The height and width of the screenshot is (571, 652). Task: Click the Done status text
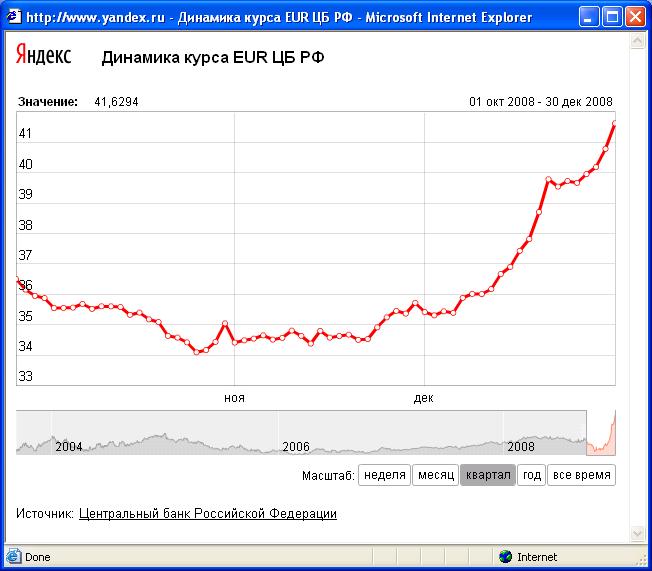[37, 557]
